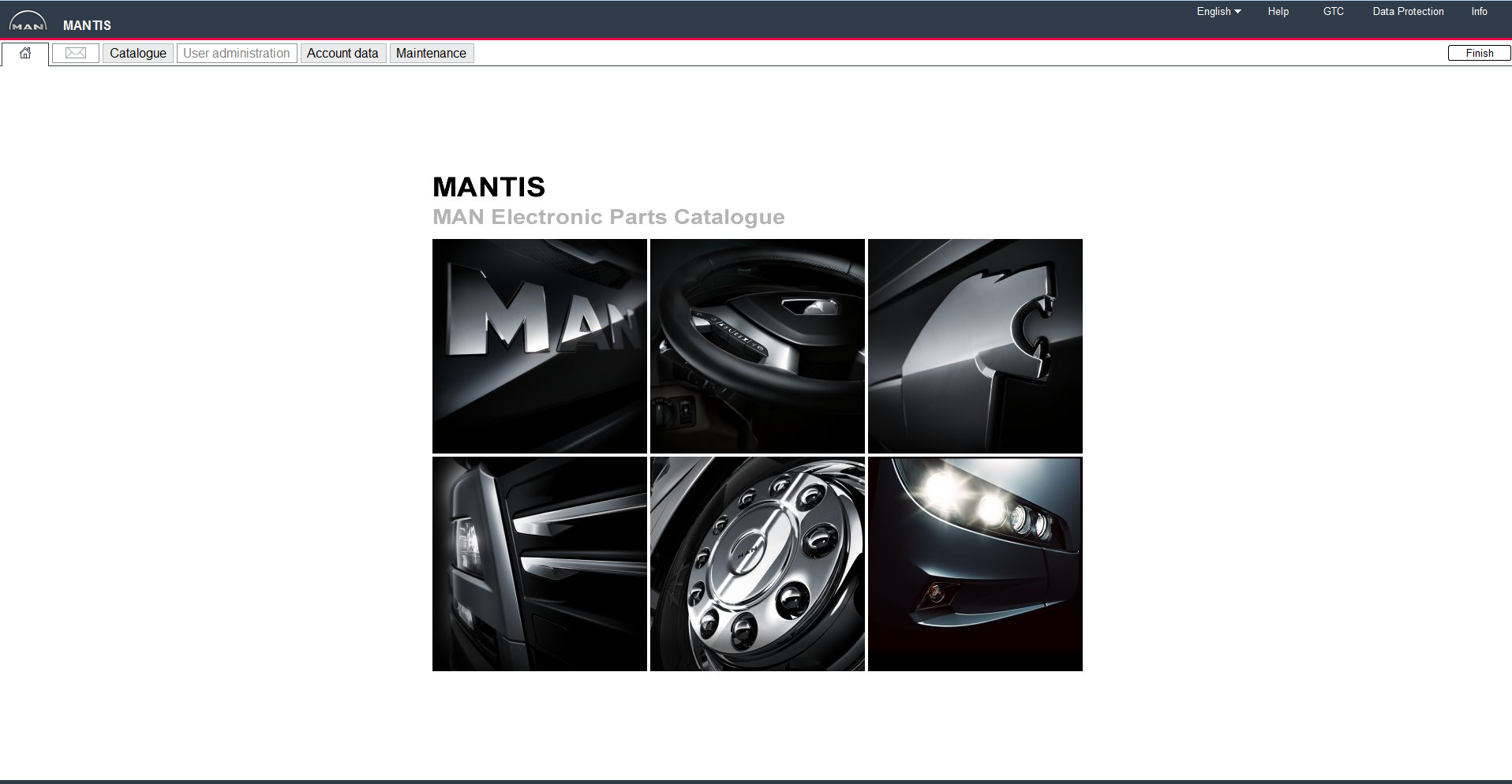Screen dimensions: 1512x784
Task: Go to the home tab icon
Action: pos(25,54)
